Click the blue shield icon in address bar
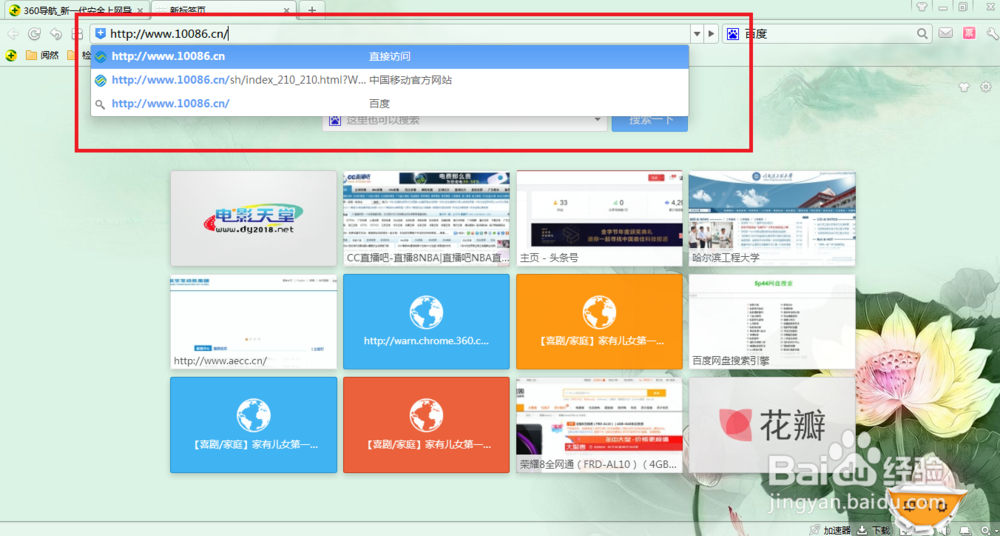1000x536 pixels. 100,34
